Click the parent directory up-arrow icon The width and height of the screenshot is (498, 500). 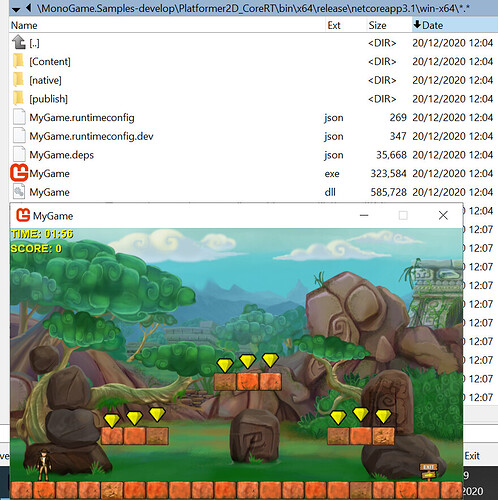coord(19,42)
